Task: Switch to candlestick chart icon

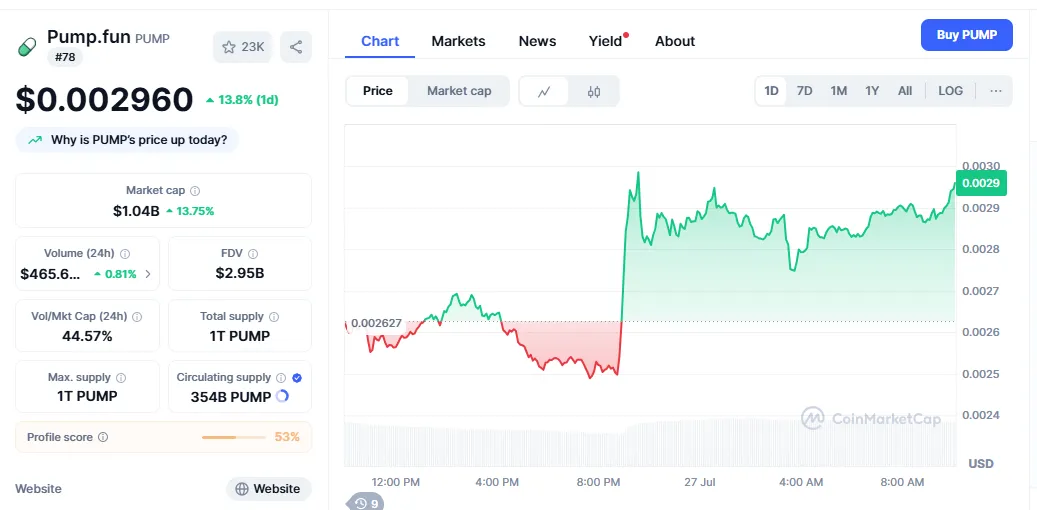Action: tap(594, 91)
